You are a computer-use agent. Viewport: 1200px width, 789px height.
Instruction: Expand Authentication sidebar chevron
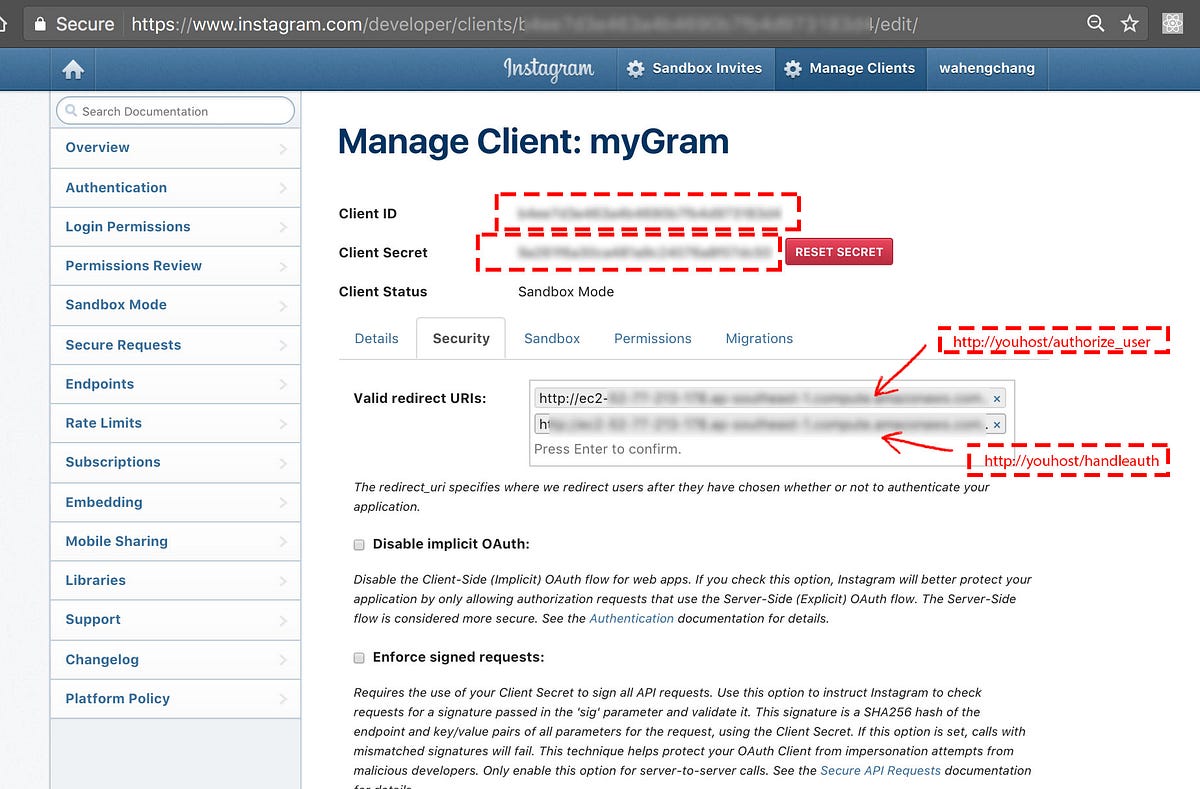284,188
